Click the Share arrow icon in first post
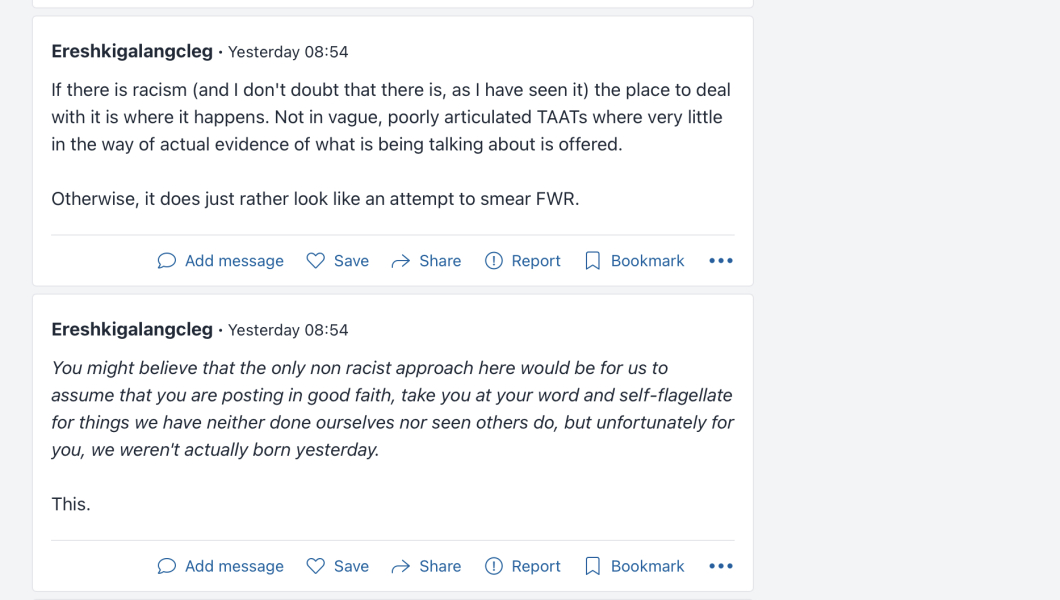The height and width of the screenshot is (600, 1060). click(401, 261)
